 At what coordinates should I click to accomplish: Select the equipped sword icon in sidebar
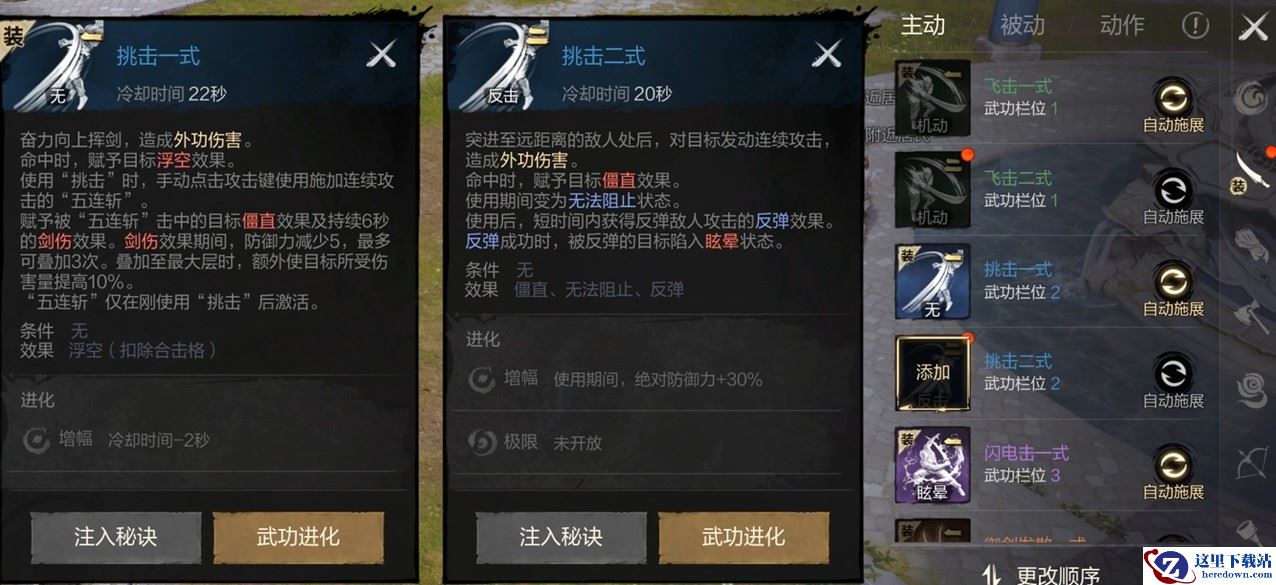(1252, 170)
